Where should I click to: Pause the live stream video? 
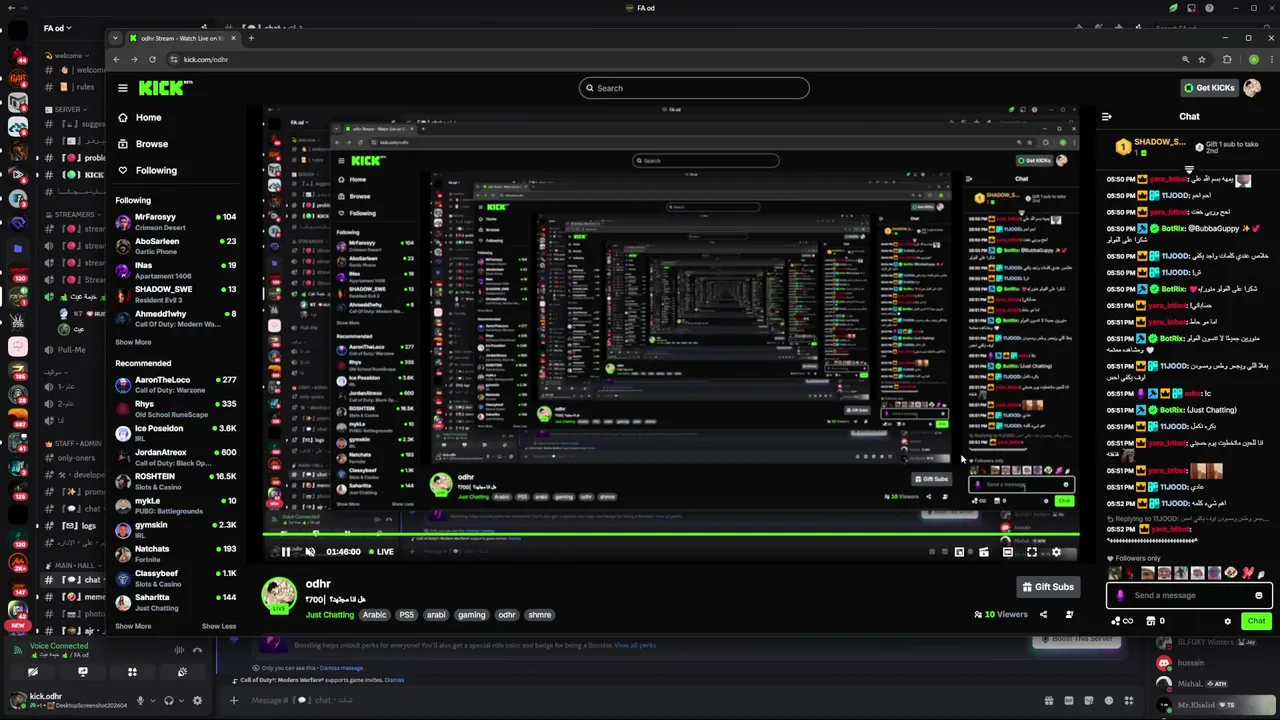(x=286, y=552)
